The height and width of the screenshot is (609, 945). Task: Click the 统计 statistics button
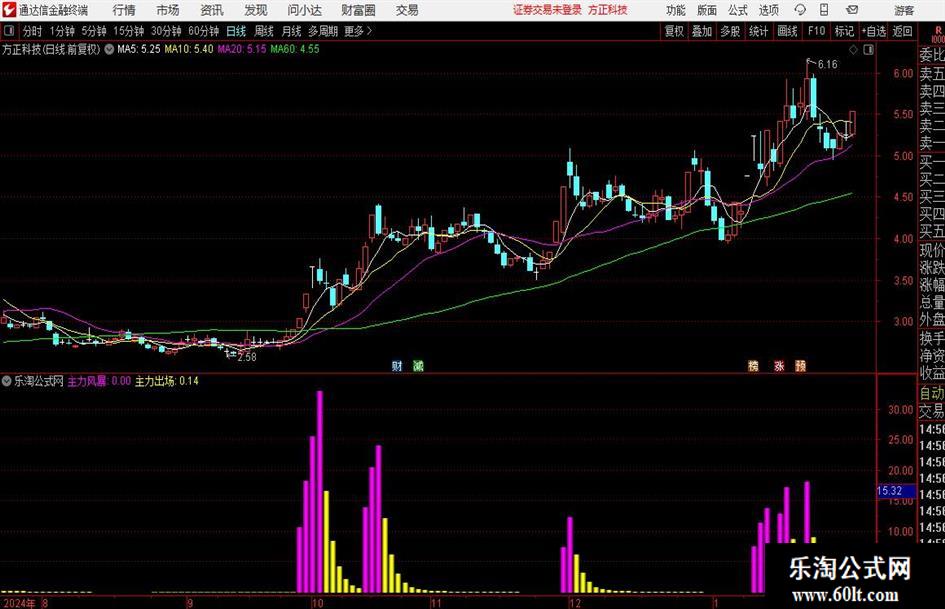tap(758, 31)
